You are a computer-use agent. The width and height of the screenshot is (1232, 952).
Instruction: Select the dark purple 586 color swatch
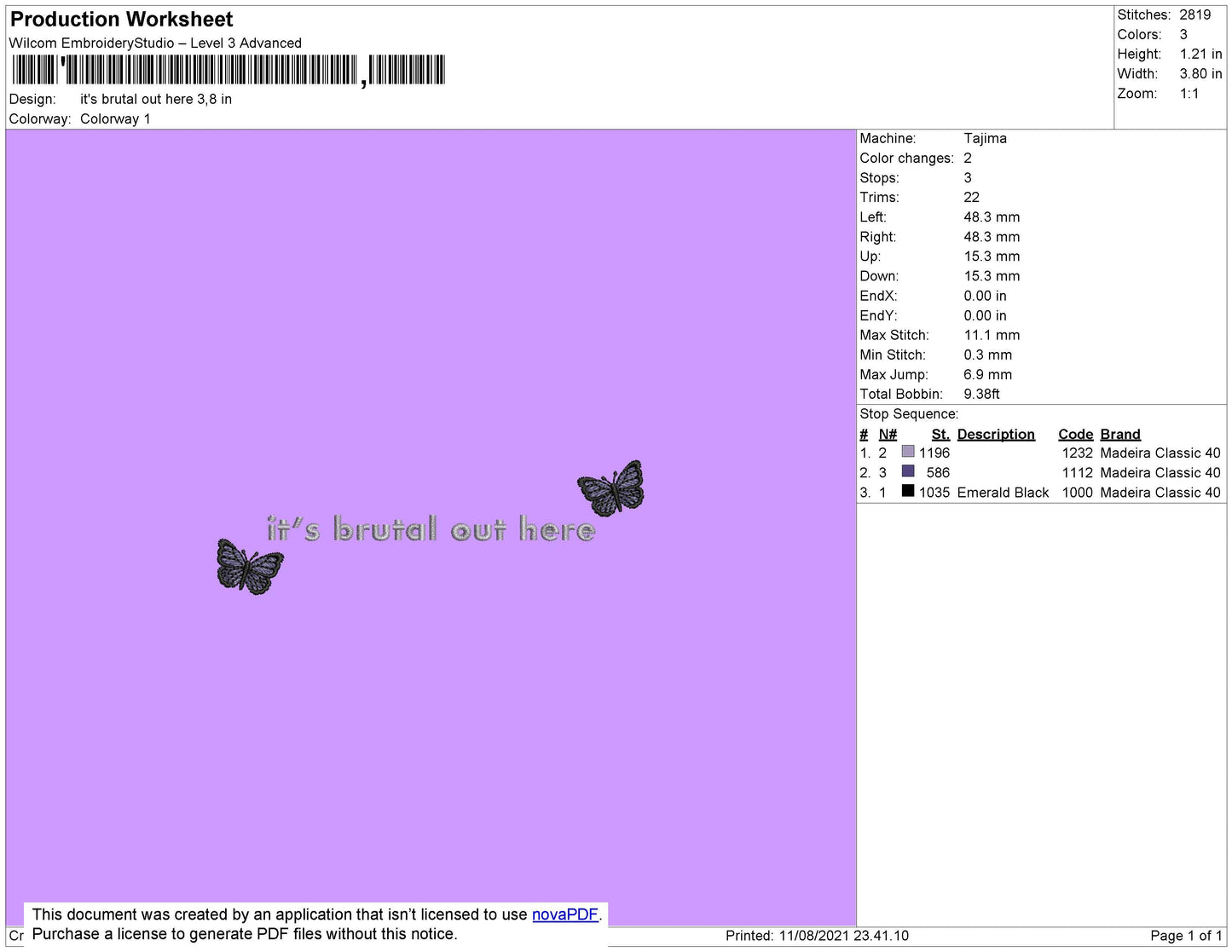coord(908,471)
